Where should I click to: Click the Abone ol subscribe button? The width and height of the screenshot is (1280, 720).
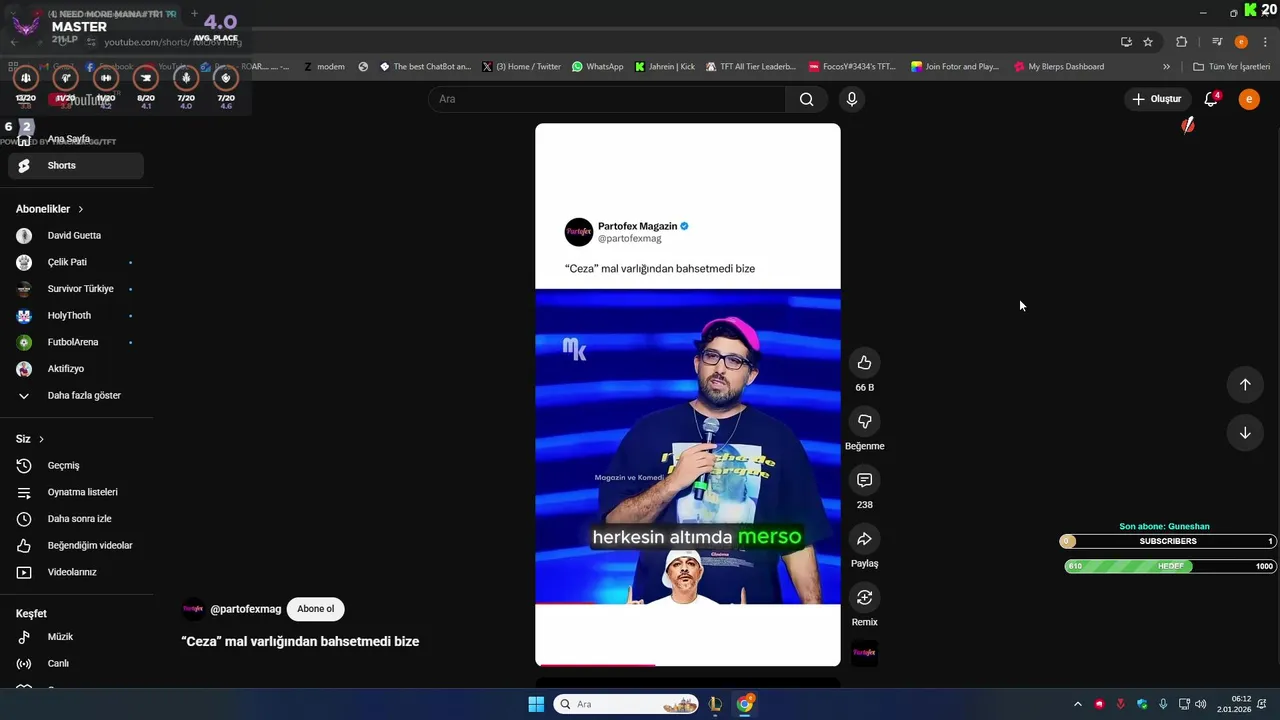pyautogui.click(x=315, y=609)
